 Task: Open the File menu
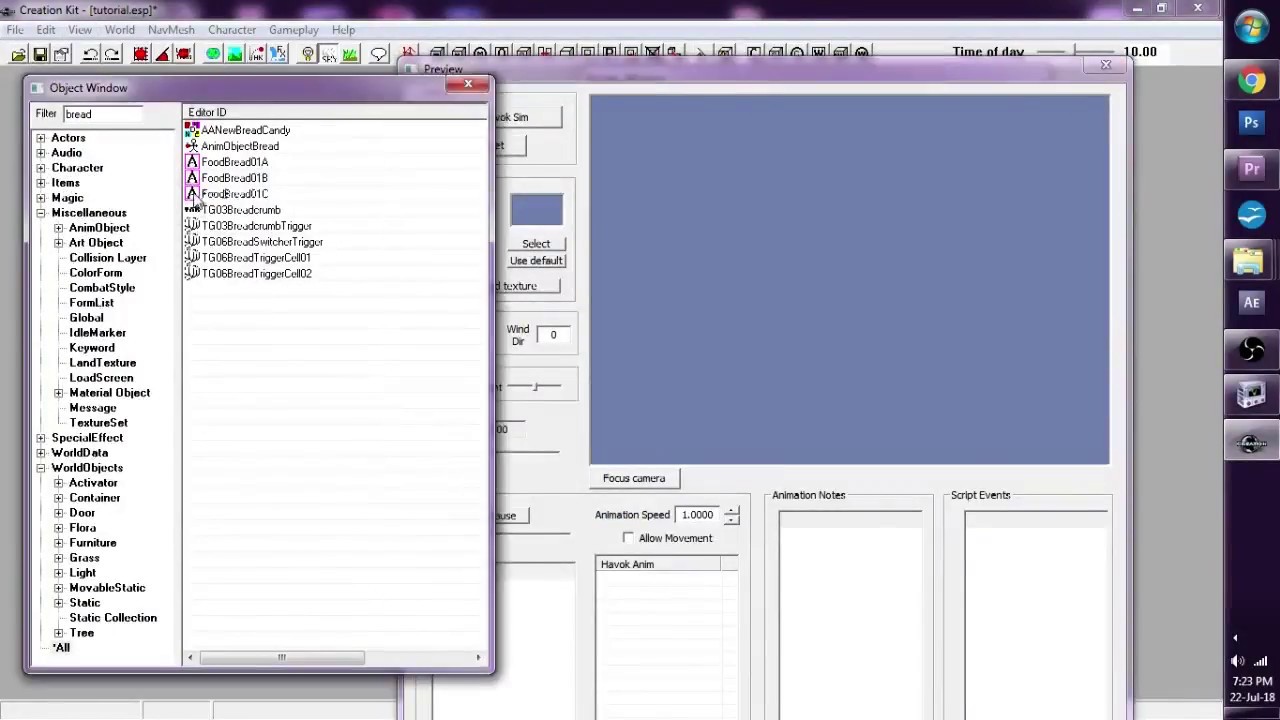(15, 30)
